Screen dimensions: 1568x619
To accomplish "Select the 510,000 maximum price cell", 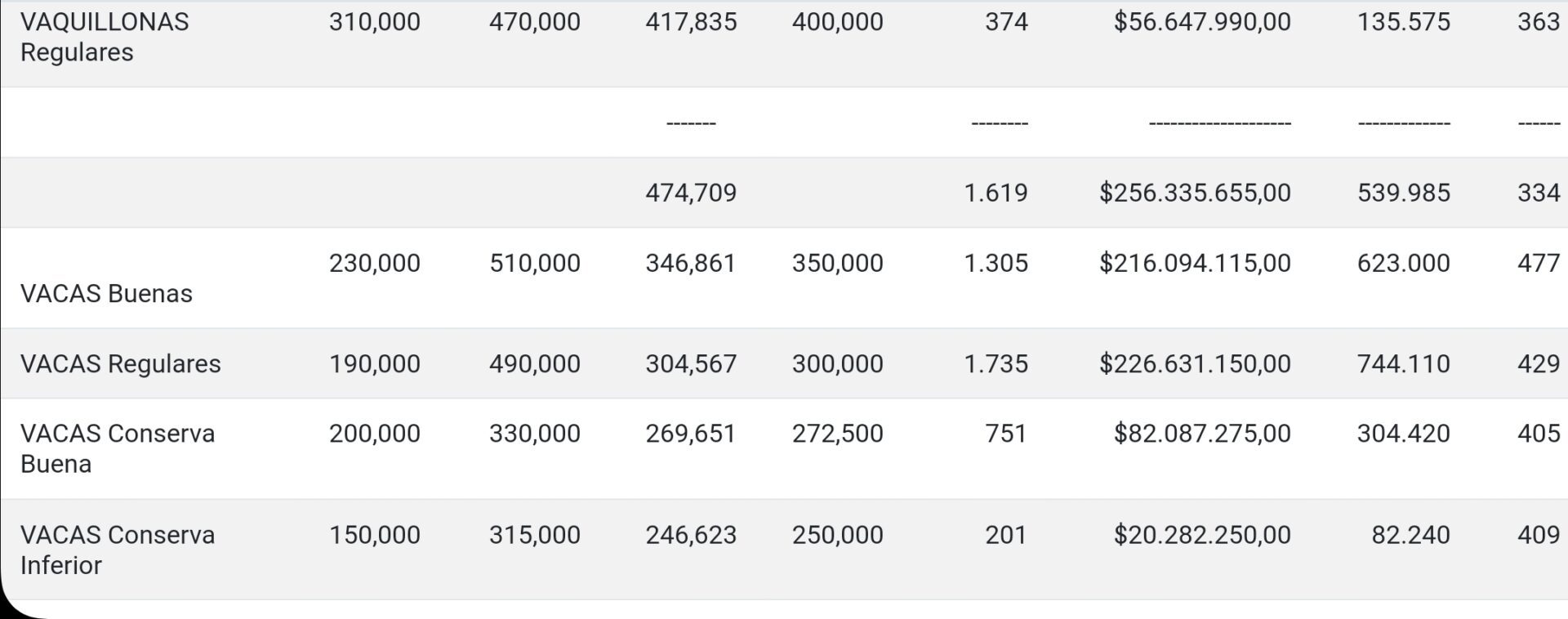I will pyautogui.click(x=534, y=263).
